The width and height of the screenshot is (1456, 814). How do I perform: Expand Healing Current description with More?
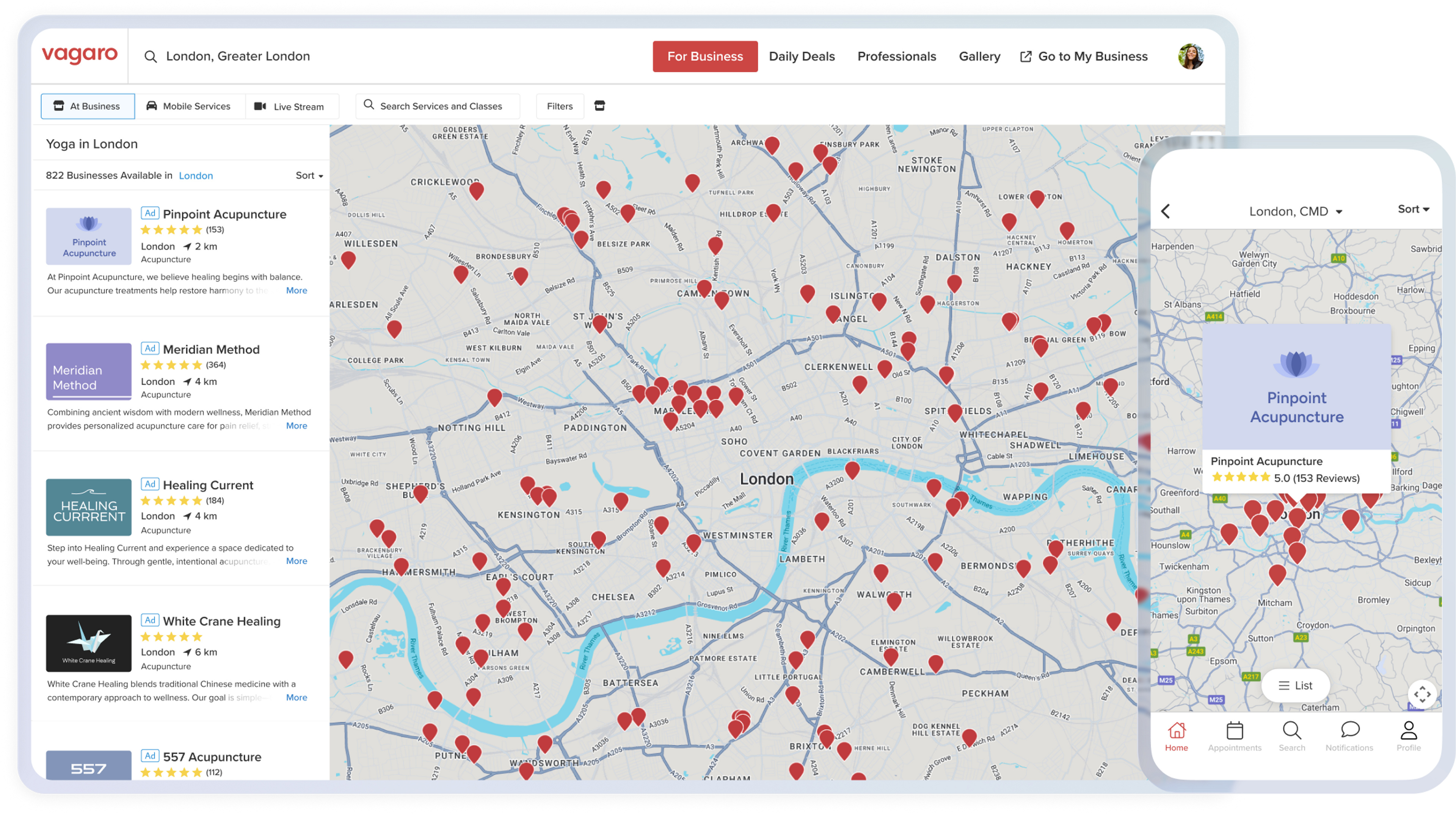click(297, 561)
